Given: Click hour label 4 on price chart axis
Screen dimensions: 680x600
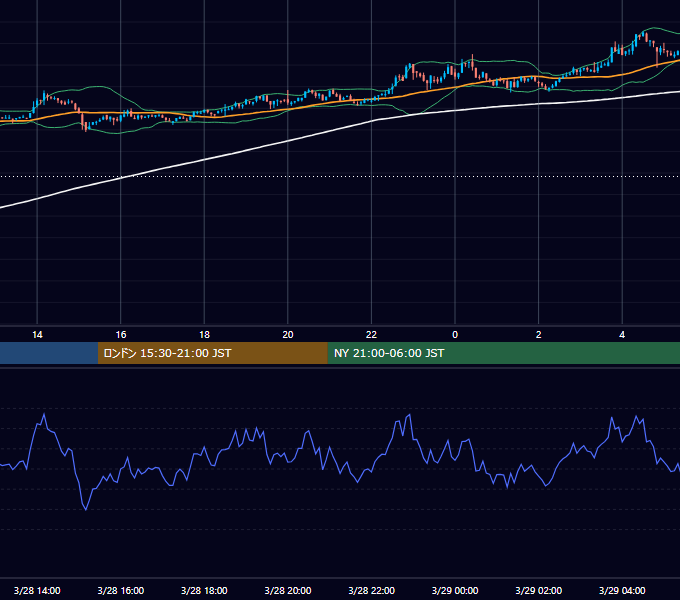Looking at the screenshot, I should (x=622, y=335).
